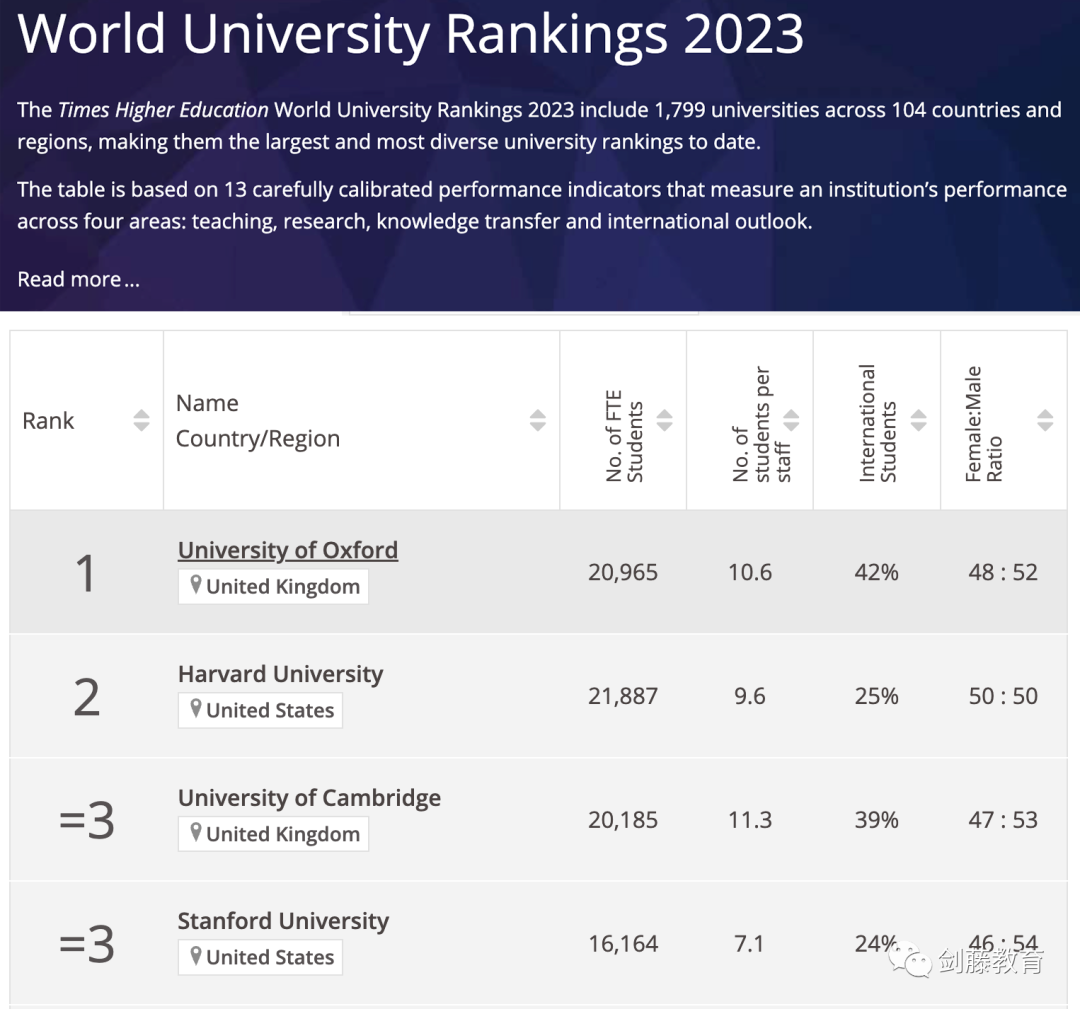Click the Country/Region header text
The image size is (1080, 1009).
coord(258,439)
